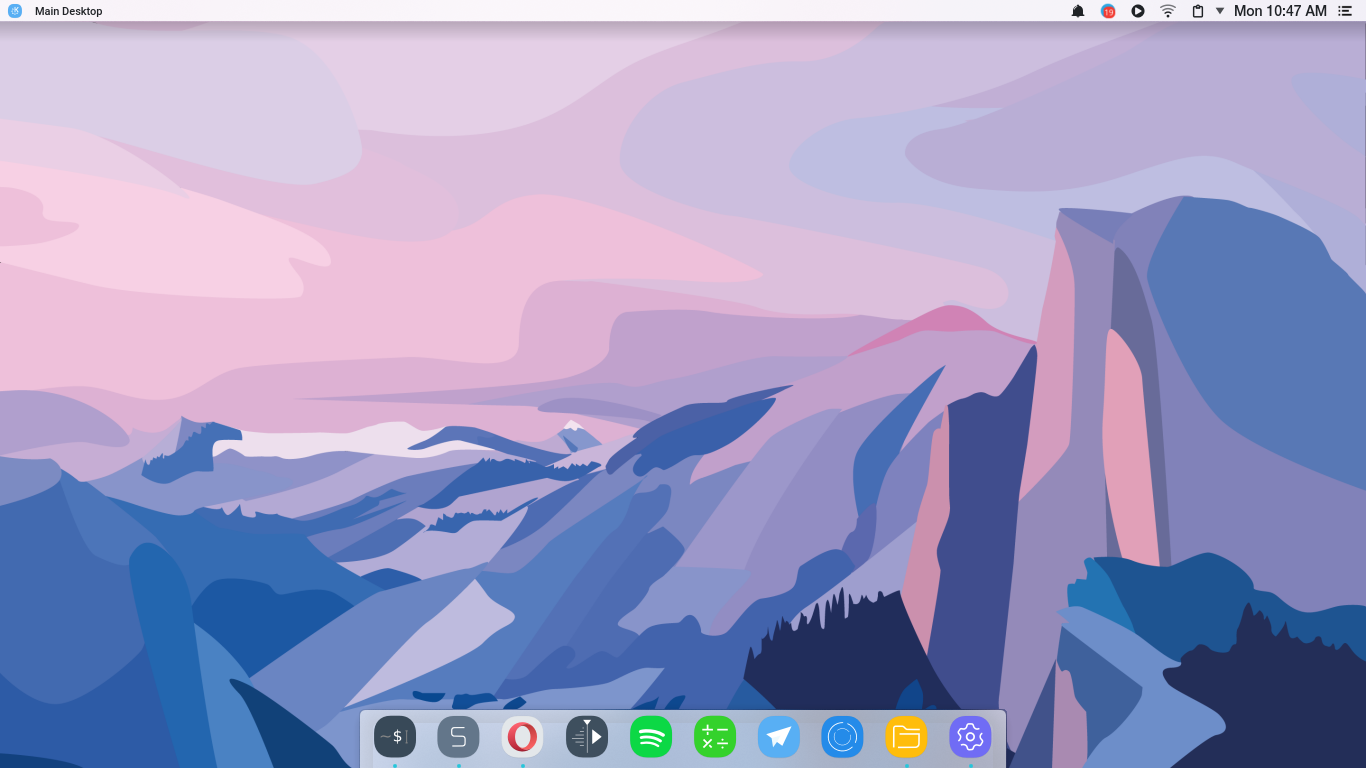The height and width of the screenshot is (768, 1366).
Task: Toggle the Wi-Fi network indicator
Action: tap(1167, 11)
